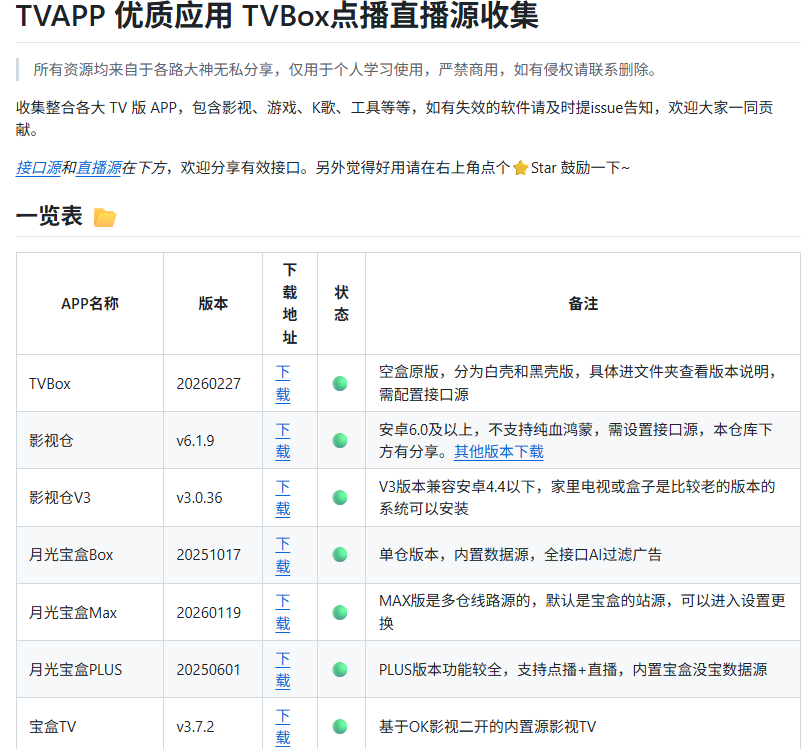Screen dimensions: 804x749
Task: Click the green status dot for 影视仓V3
Action: 340,497
